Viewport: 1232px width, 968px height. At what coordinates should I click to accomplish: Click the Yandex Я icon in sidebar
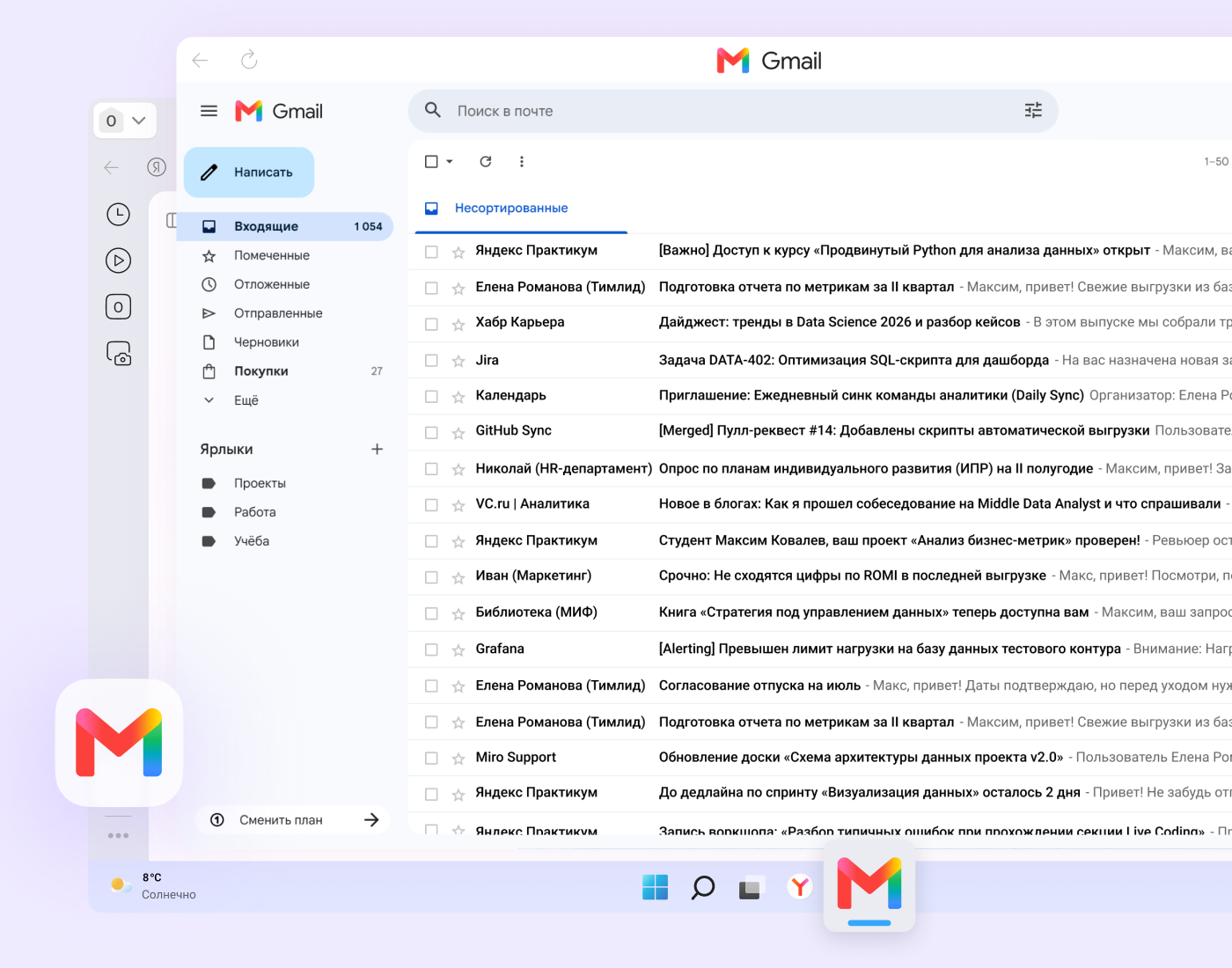(157, 167)
